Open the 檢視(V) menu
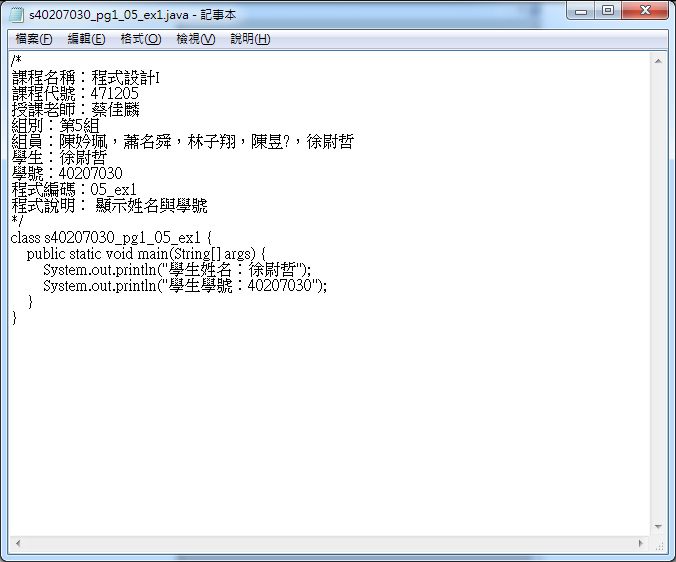Viewport: 676px width, 562px height. pos(195,39)
